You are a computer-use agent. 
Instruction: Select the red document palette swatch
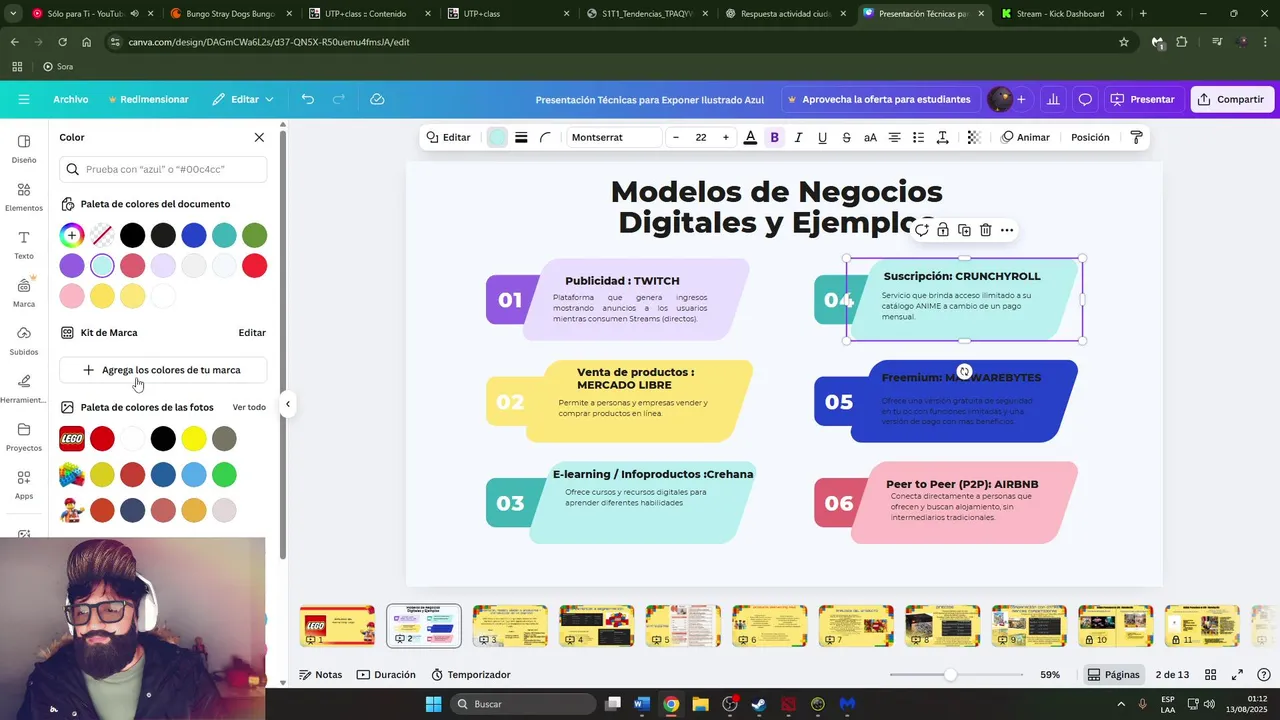pyautogui.click(x=255, y=265)
